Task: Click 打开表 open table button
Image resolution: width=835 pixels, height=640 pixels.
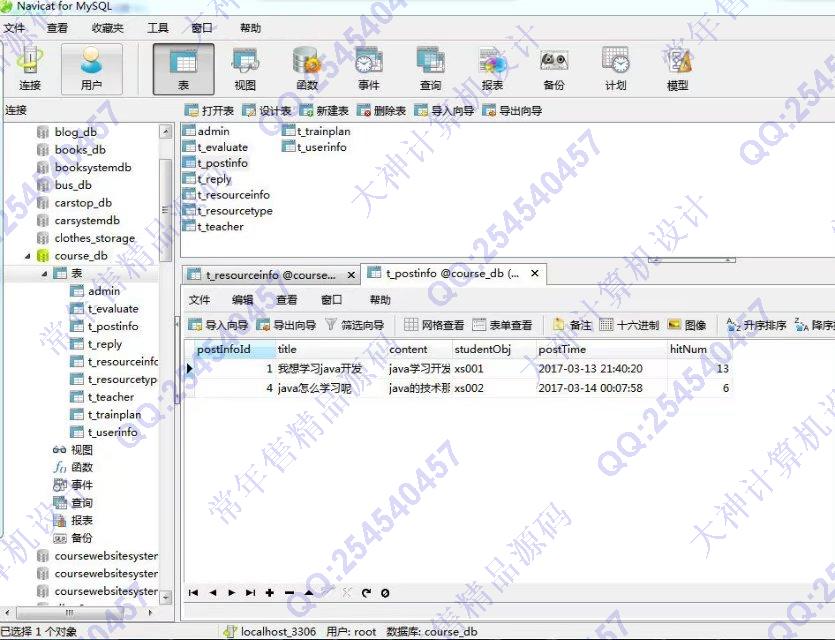Action: coord(209,111)
